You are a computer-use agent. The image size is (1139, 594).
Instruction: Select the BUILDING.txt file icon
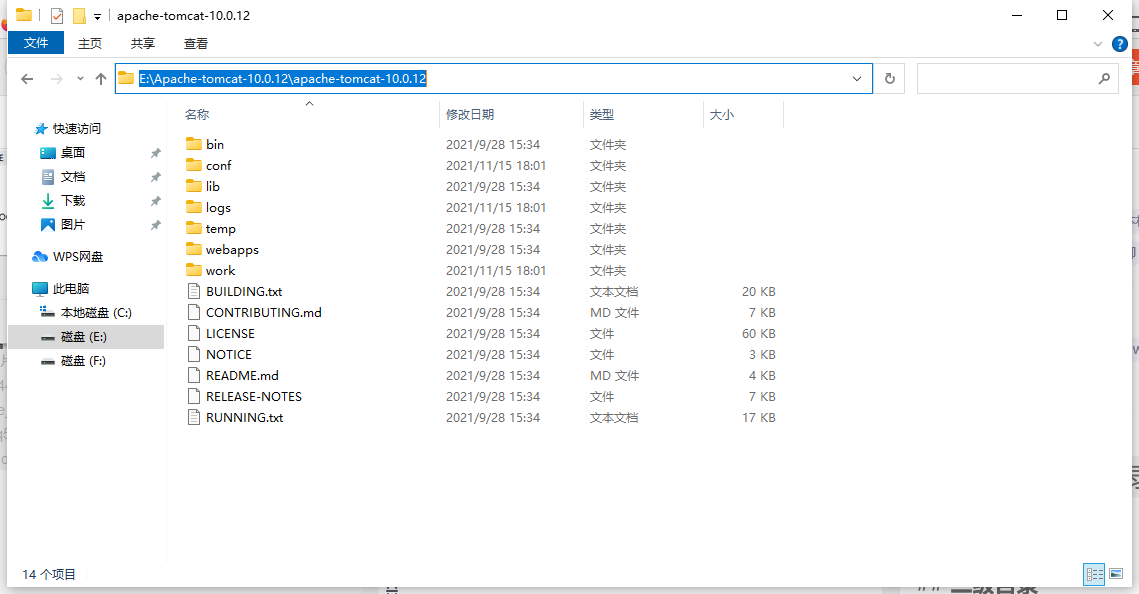pos(193,291)
